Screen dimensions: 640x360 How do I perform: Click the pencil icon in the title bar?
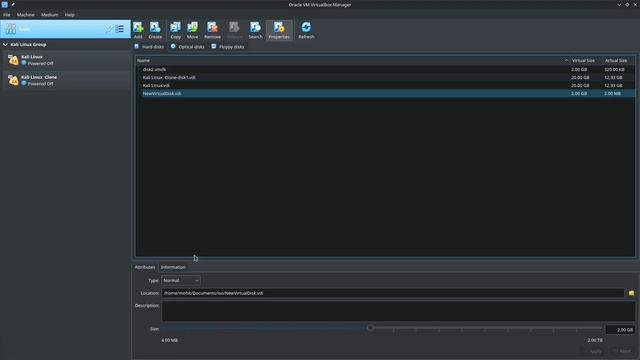[x=13, y=4]
